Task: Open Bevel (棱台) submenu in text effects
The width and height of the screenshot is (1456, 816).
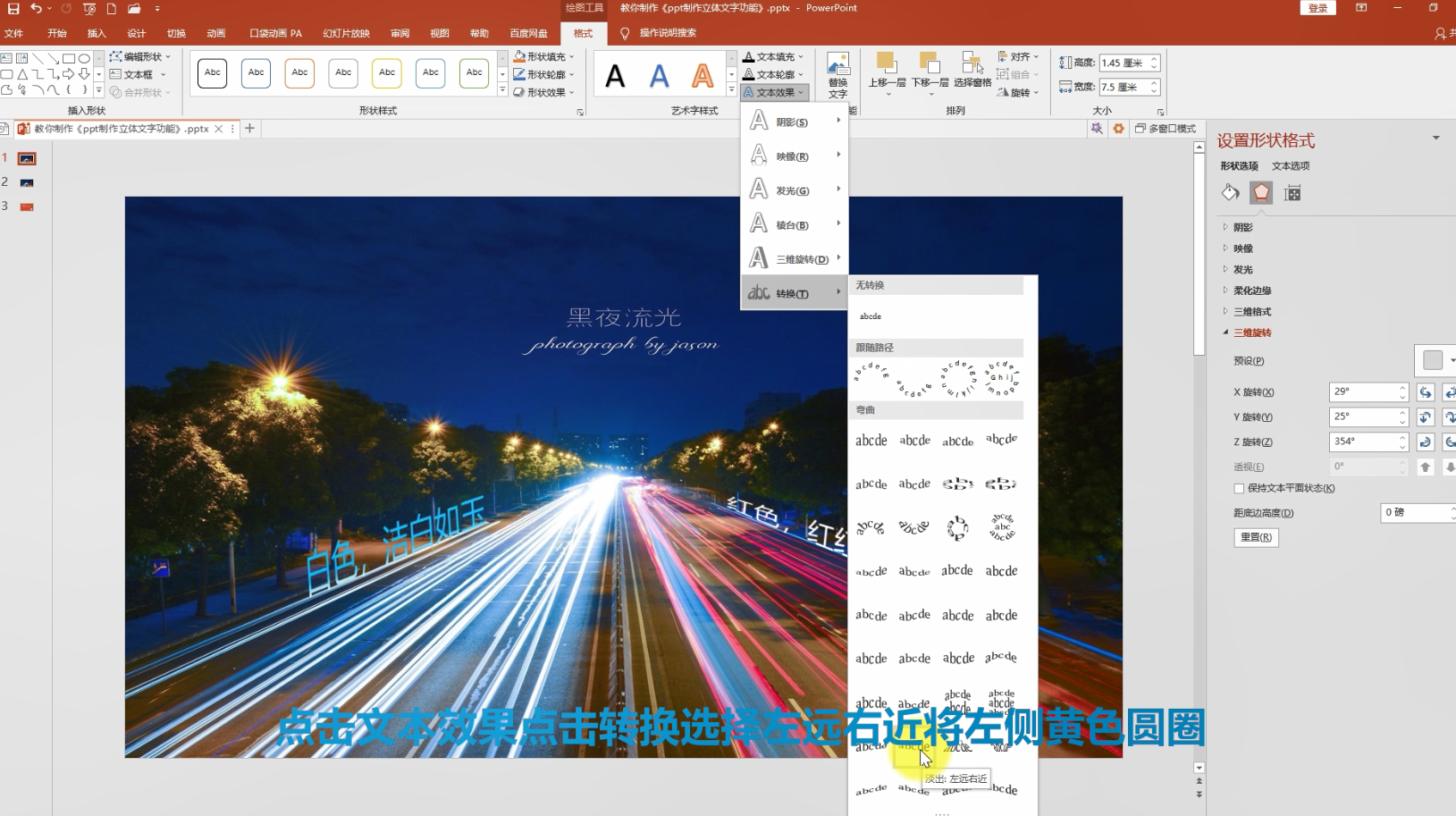Action: [795, 224]
